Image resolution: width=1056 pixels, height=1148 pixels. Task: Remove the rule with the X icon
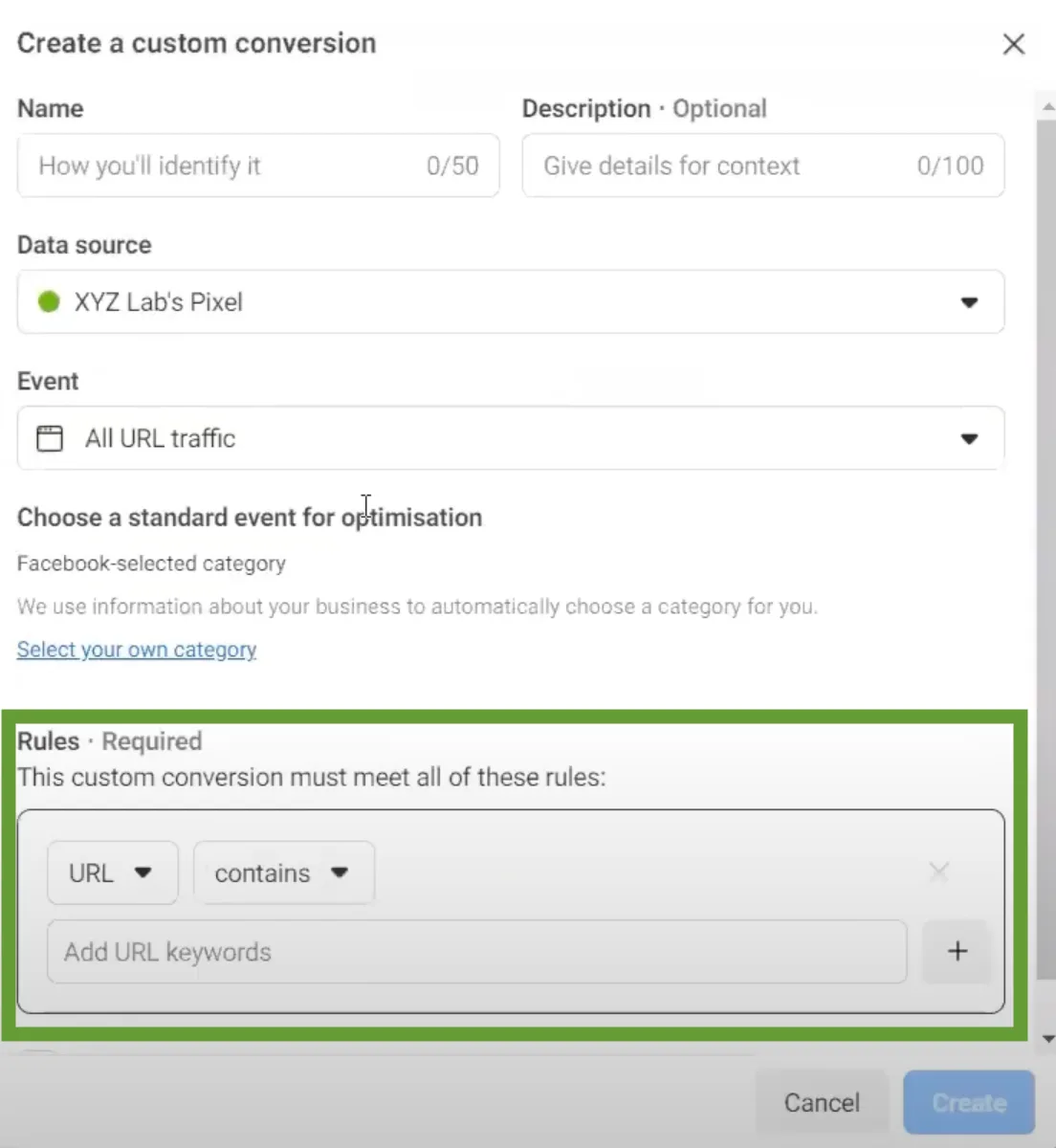tap(939, 872)
